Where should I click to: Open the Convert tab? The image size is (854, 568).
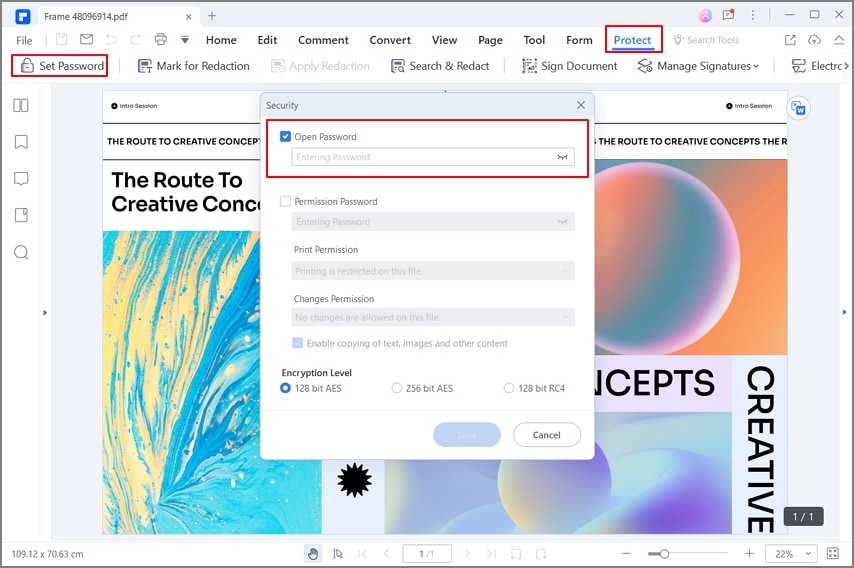pos(390,40)
